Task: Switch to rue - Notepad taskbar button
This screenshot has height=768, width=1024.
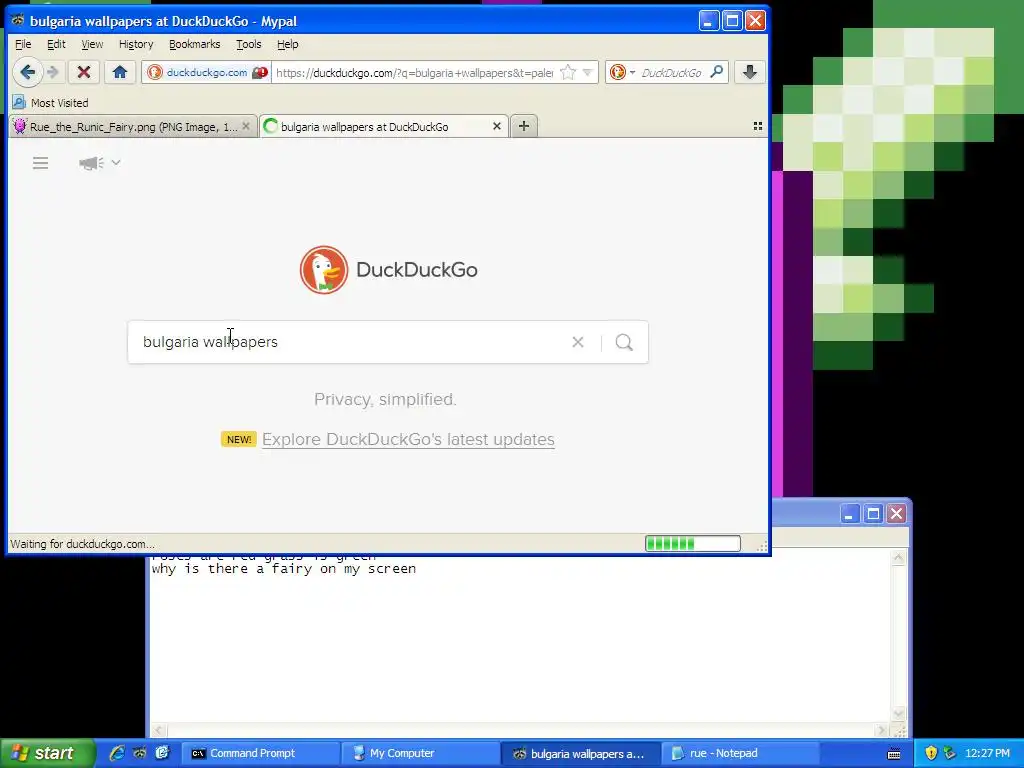Action: click(741, 754)
